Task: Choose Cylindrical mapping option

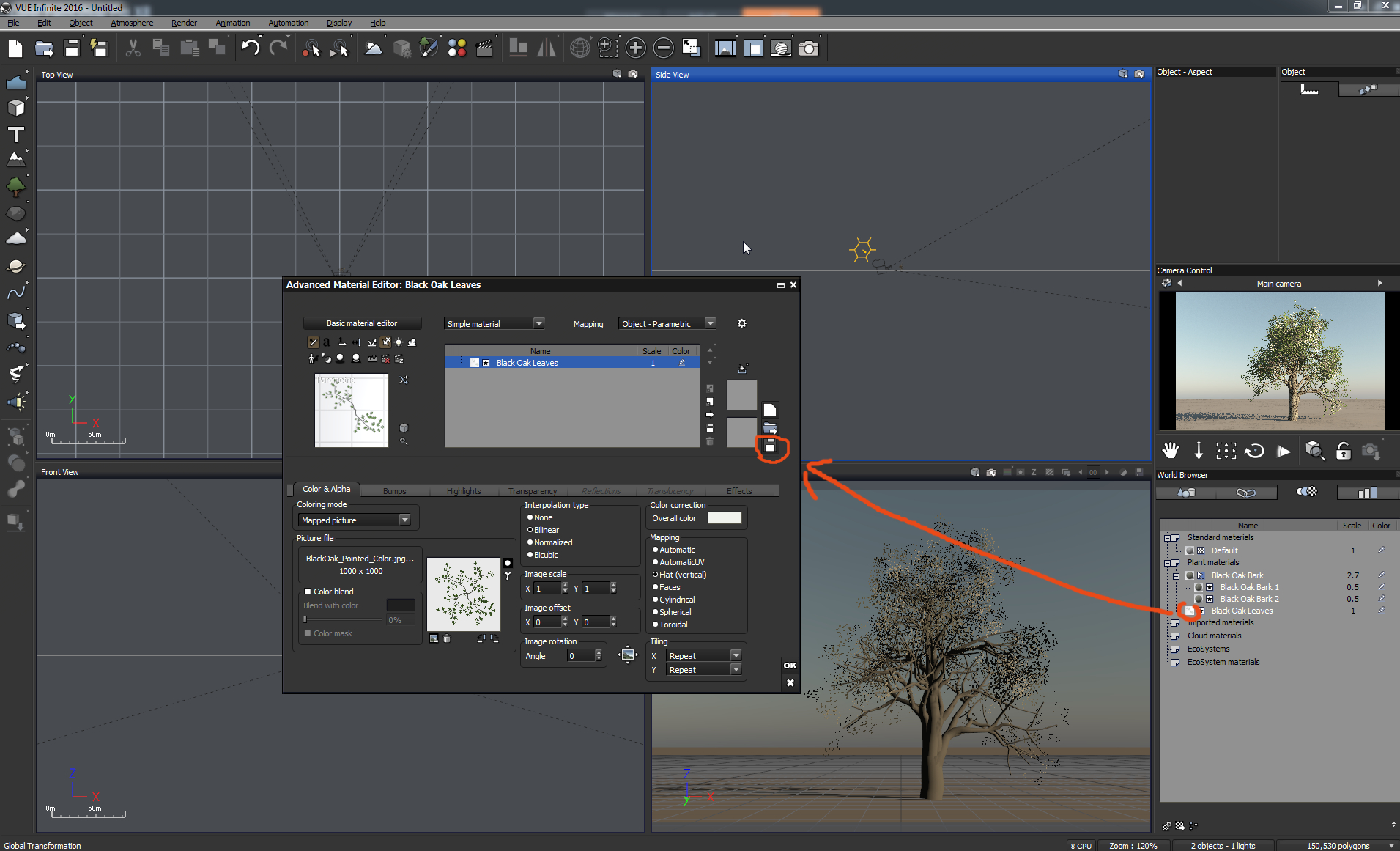Action: [x=655, y=600]
